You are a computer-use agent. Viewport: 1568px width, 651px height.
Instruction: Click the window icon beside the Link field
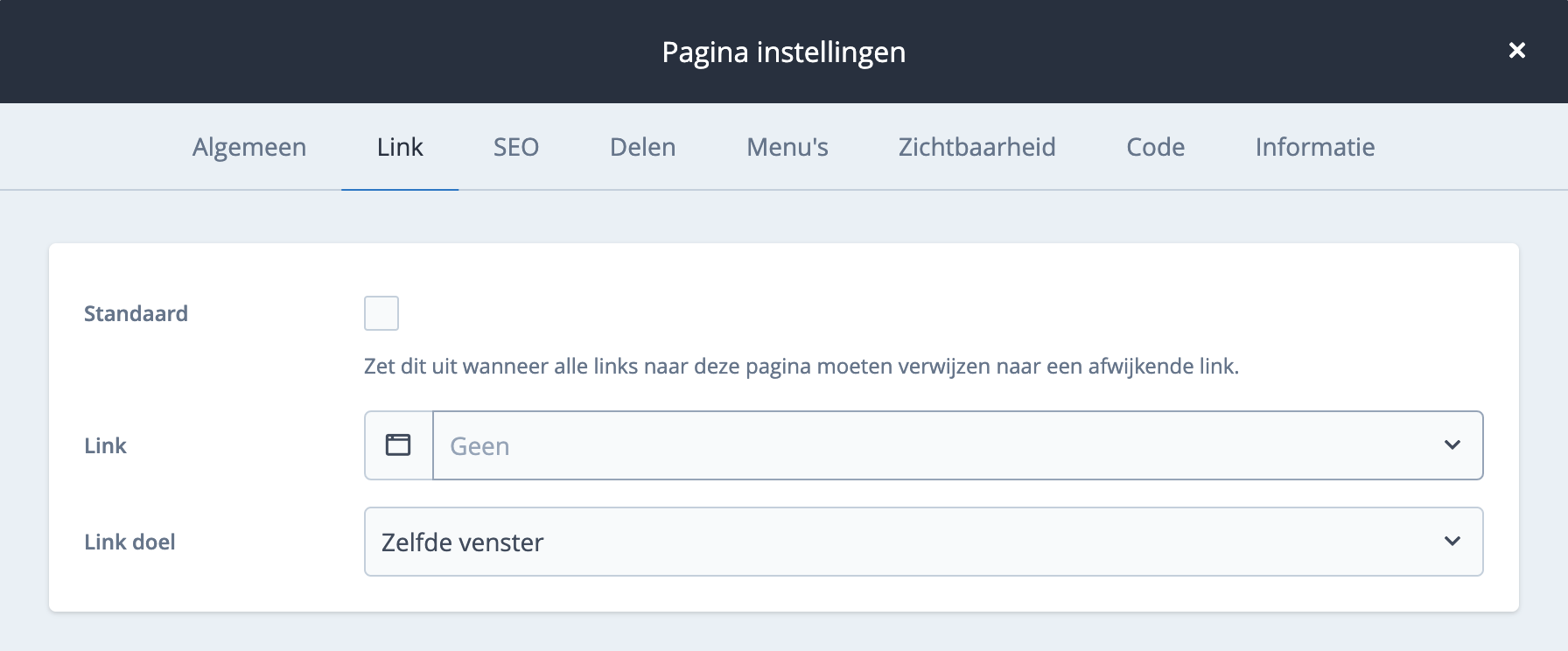[x=398, y=445]
